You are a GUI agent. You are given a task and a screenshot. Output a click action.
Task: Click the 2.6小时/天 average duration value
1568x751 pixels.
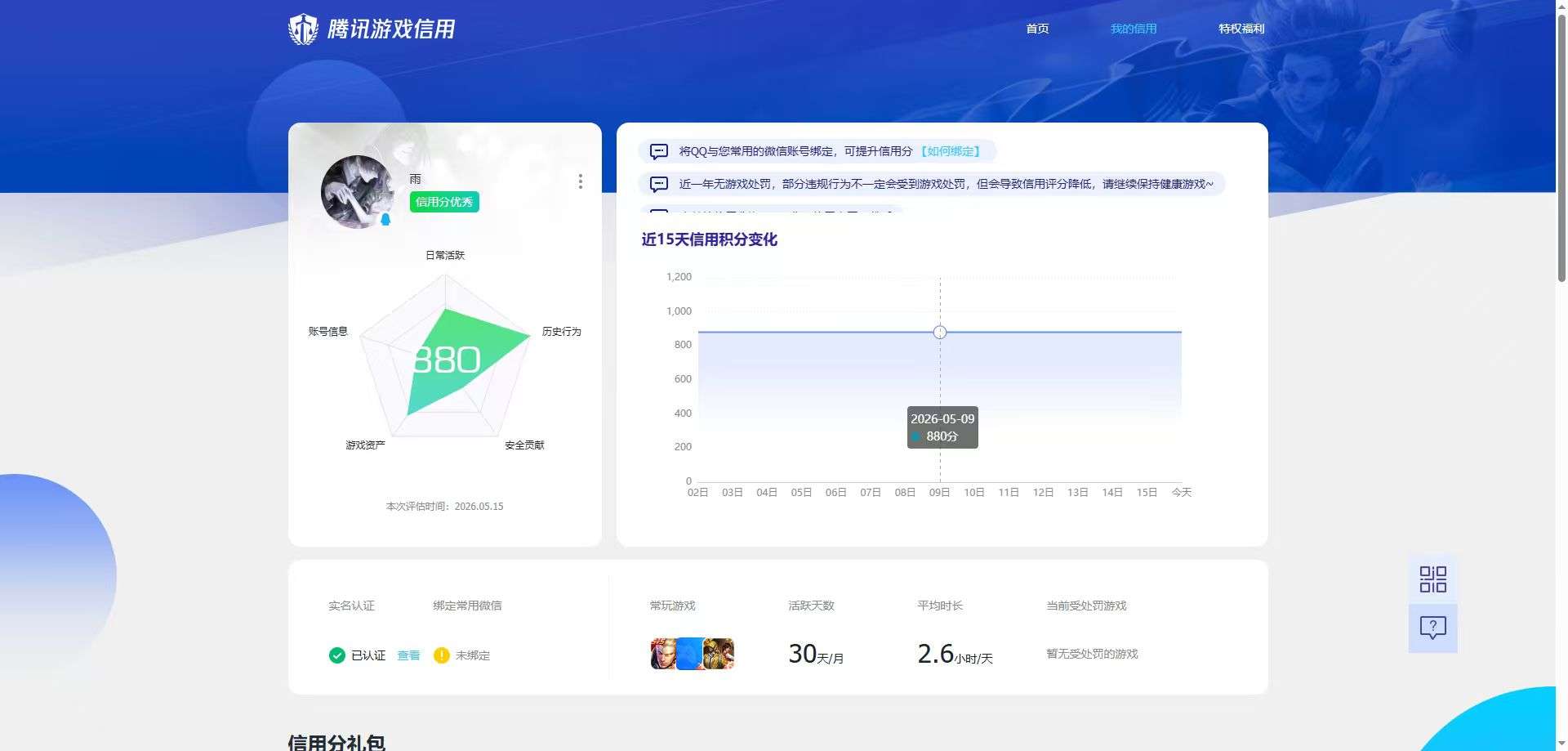955,654
